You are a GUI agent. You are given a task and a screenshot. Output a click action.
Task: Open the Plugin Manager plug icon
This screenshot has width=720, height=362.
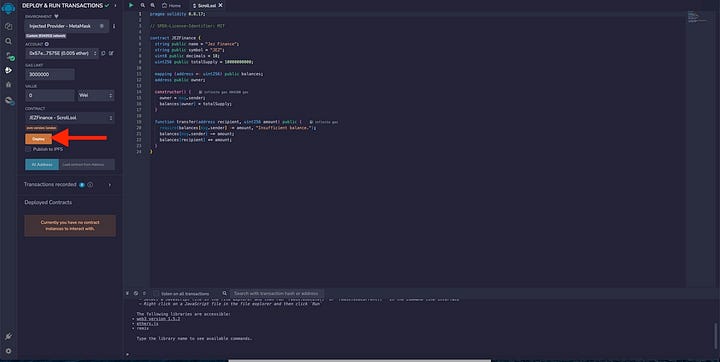click(x=8, y=336)
